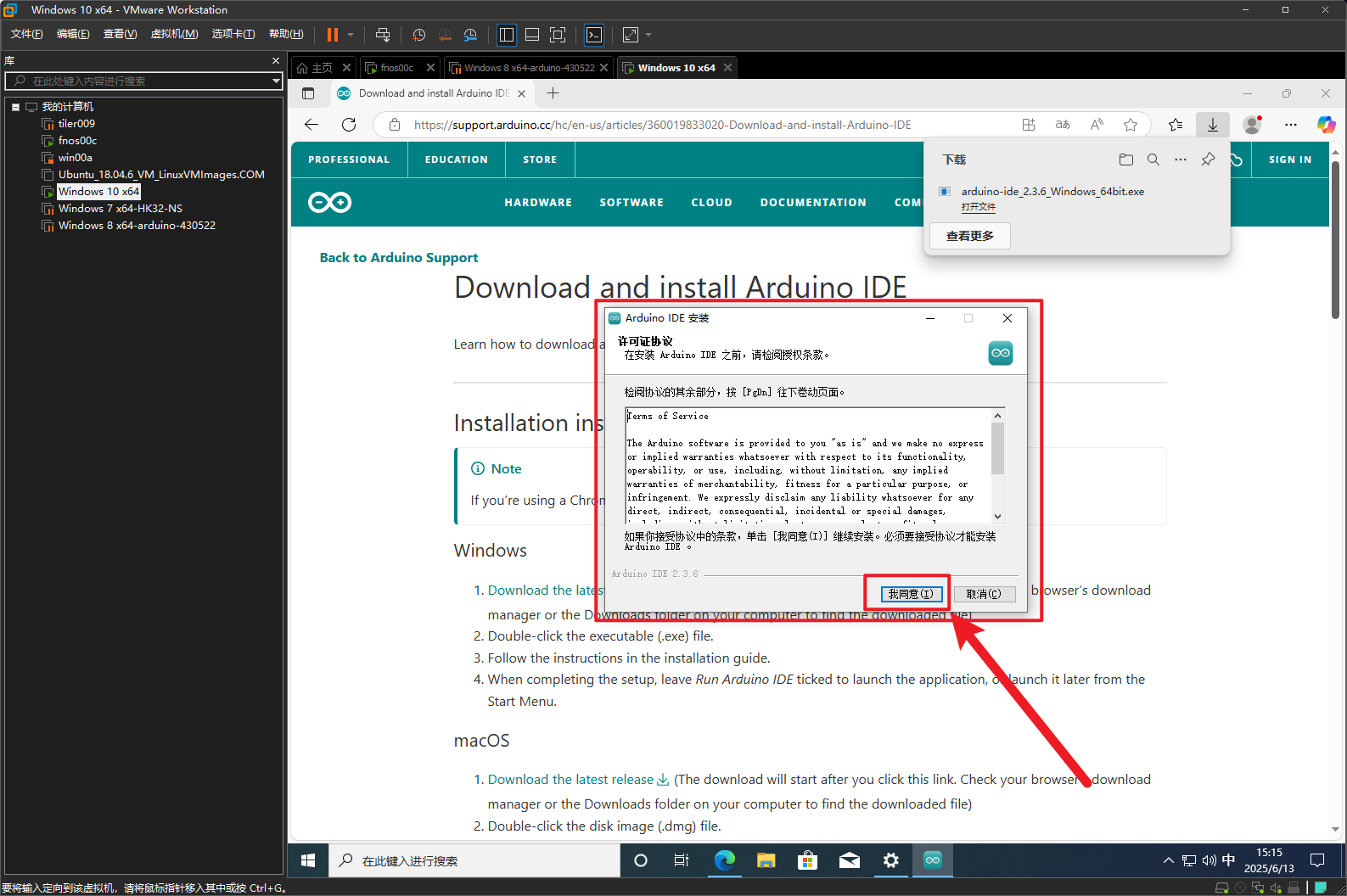Viewport: 1347px width, 896px height.
Task: Click the Edge address bar URL
Action: tap(662, 125)
